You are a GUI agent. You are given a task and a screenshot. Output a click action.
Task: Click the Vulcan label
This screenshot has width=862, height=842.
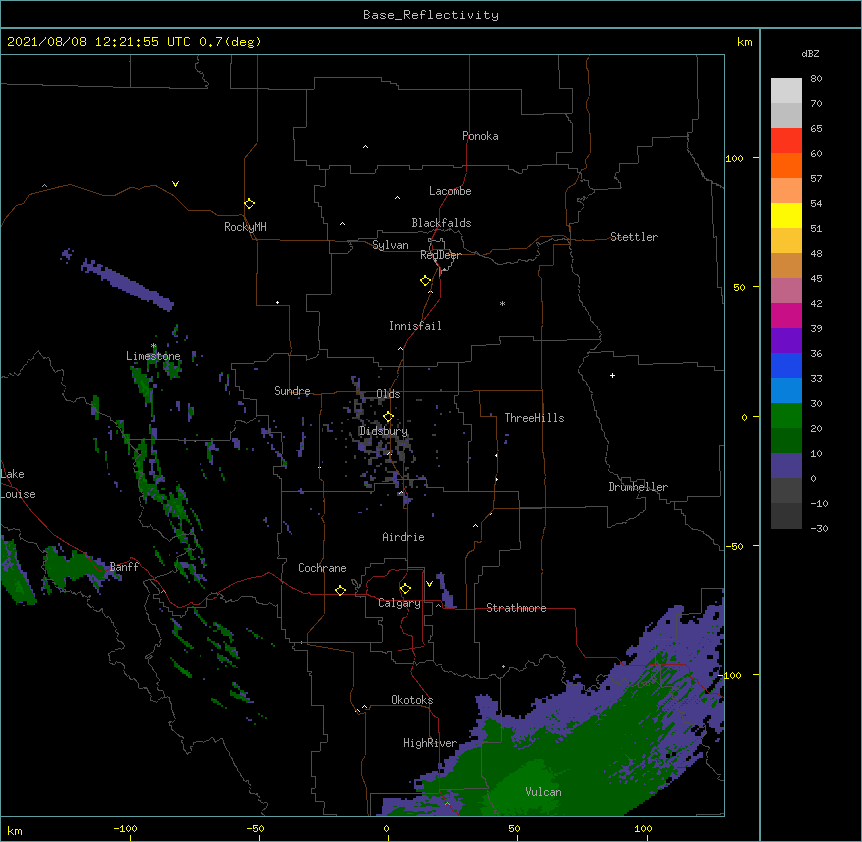[543, 792]
